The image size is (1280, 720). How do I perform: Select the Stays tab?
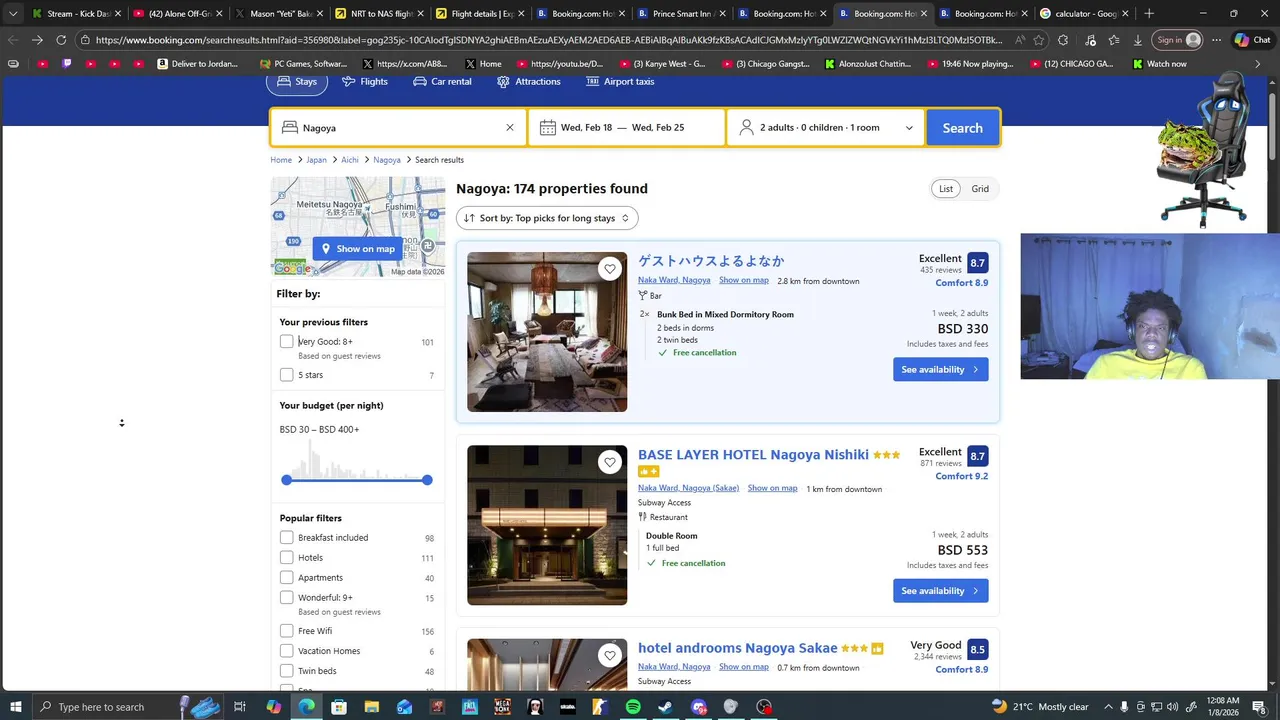tap(297, 82)
